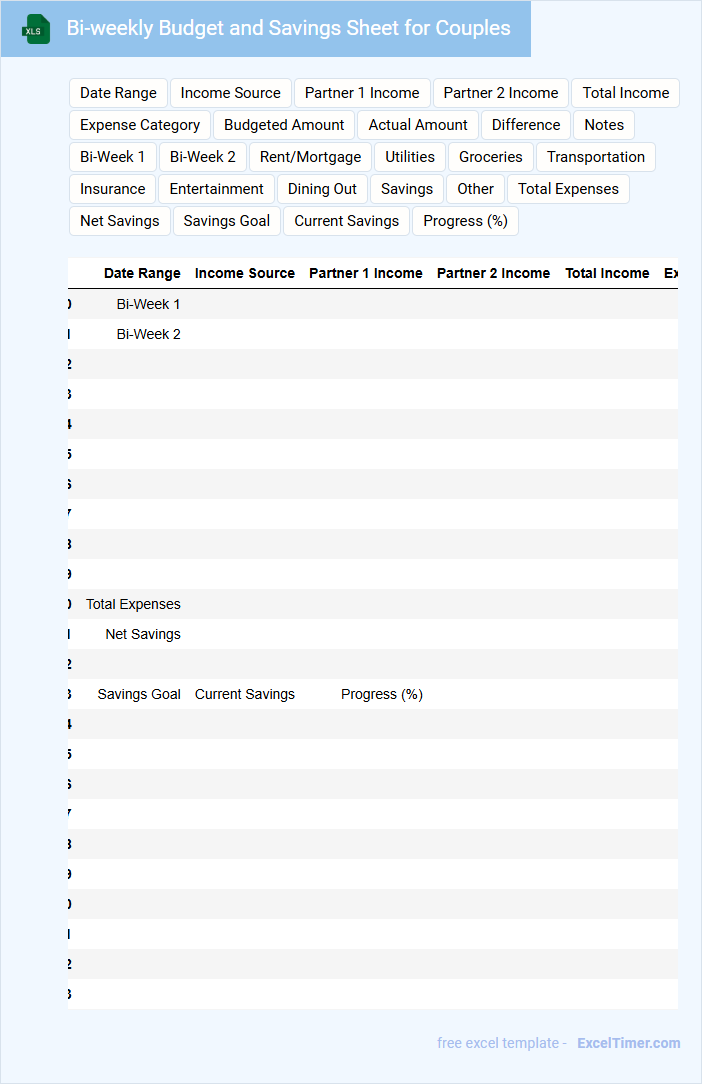Click the Utilities tag
702x1084 pixels.
point(409,157)
